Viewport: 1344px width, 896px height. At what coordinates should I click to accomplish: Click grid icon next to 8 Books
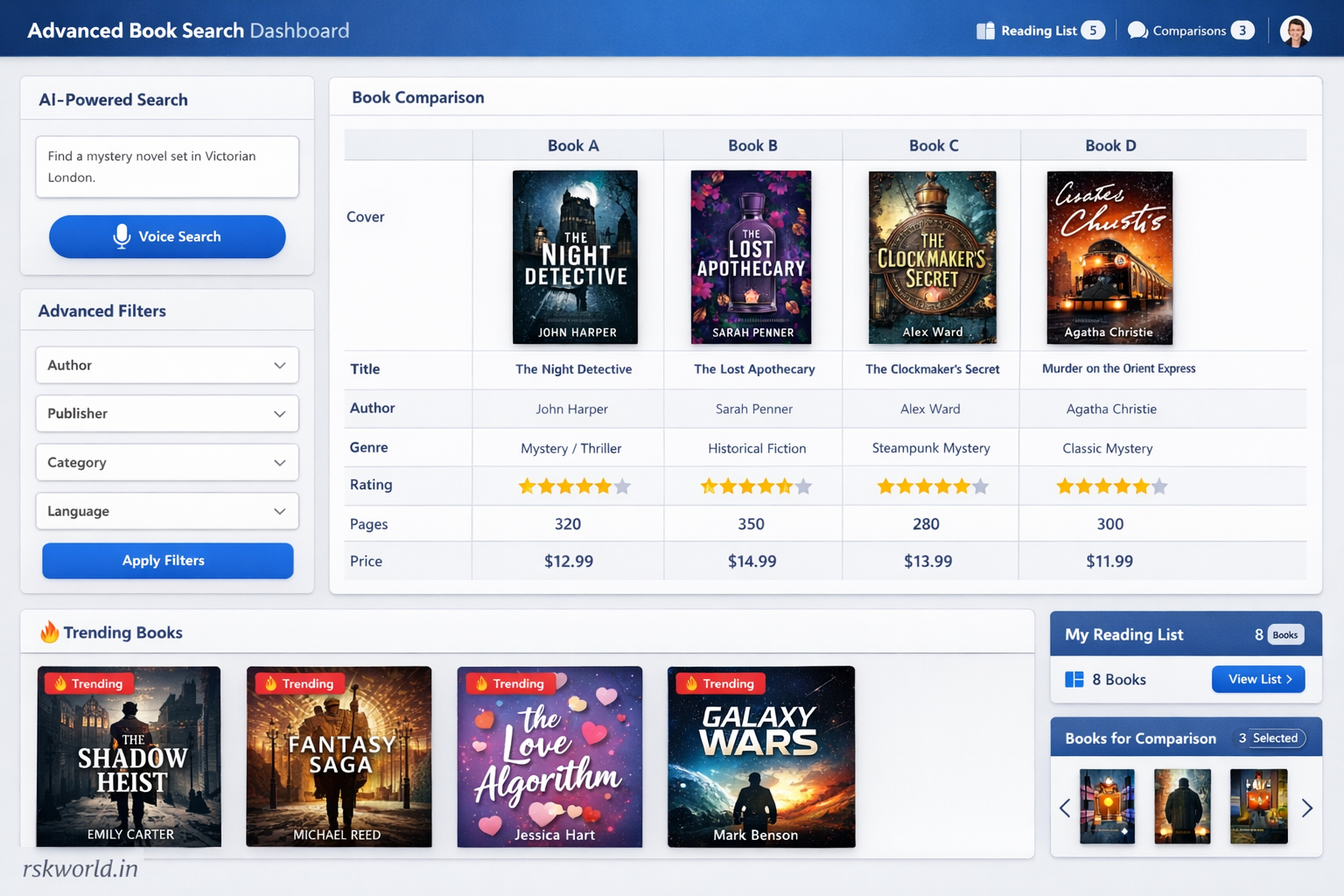tap(1074, 679)
